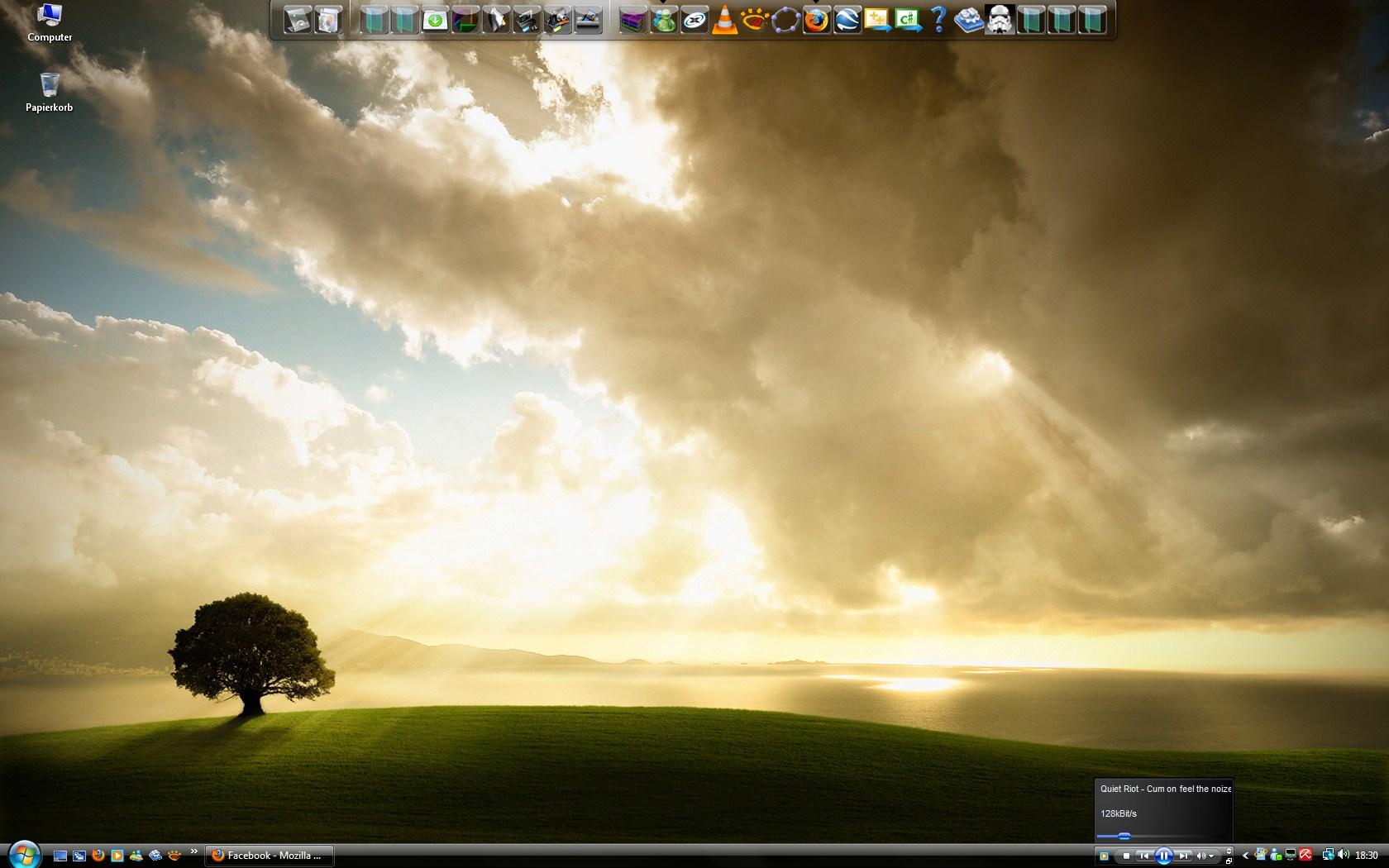Open the Windows Start orb
Viewport: 1389px width, 868px height.
pos(24,855)
